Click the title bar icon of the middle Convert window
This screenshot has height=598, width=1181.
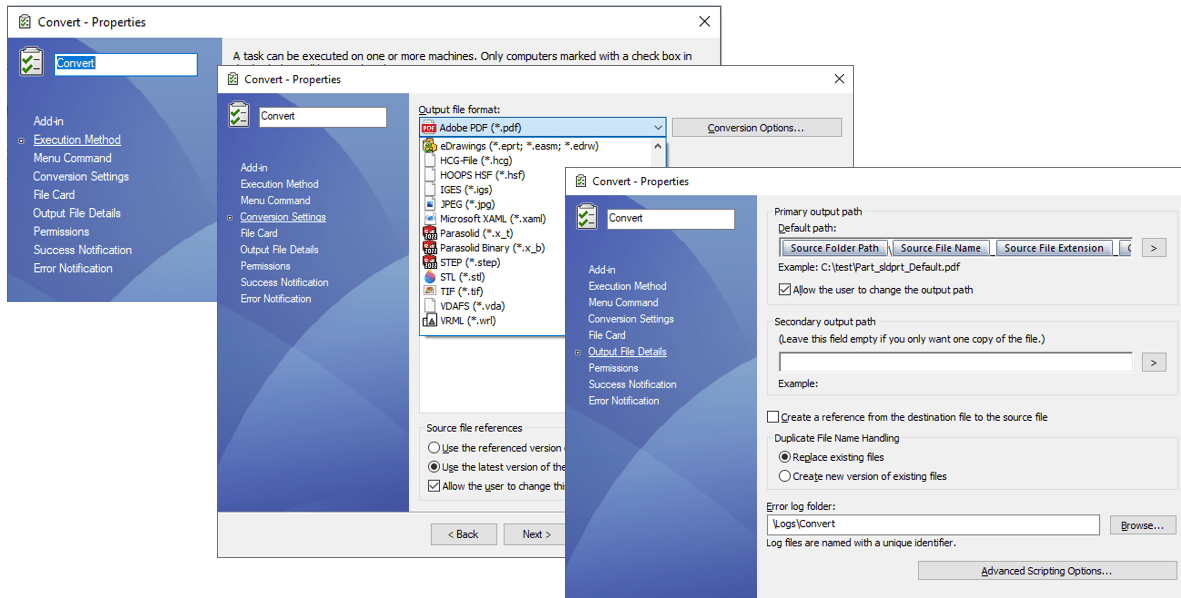click(x=232, y=79)
